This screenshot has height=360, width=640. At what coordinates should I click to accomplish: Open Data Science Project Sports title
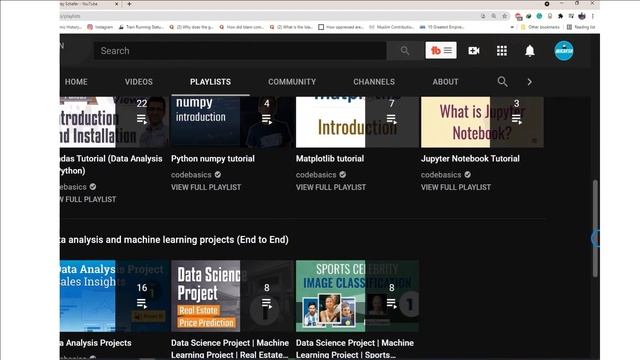pyautogui.click(x=355, y=349)
